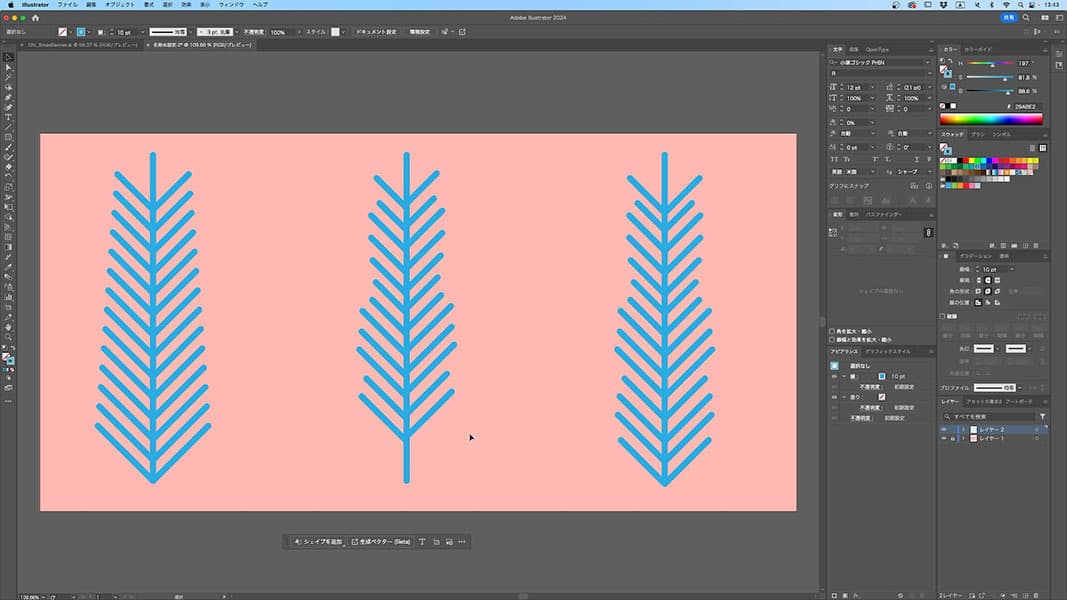Open the font family dropdown
The image size is (1067, 600).
pyautogui.click(x=926, y=63)
